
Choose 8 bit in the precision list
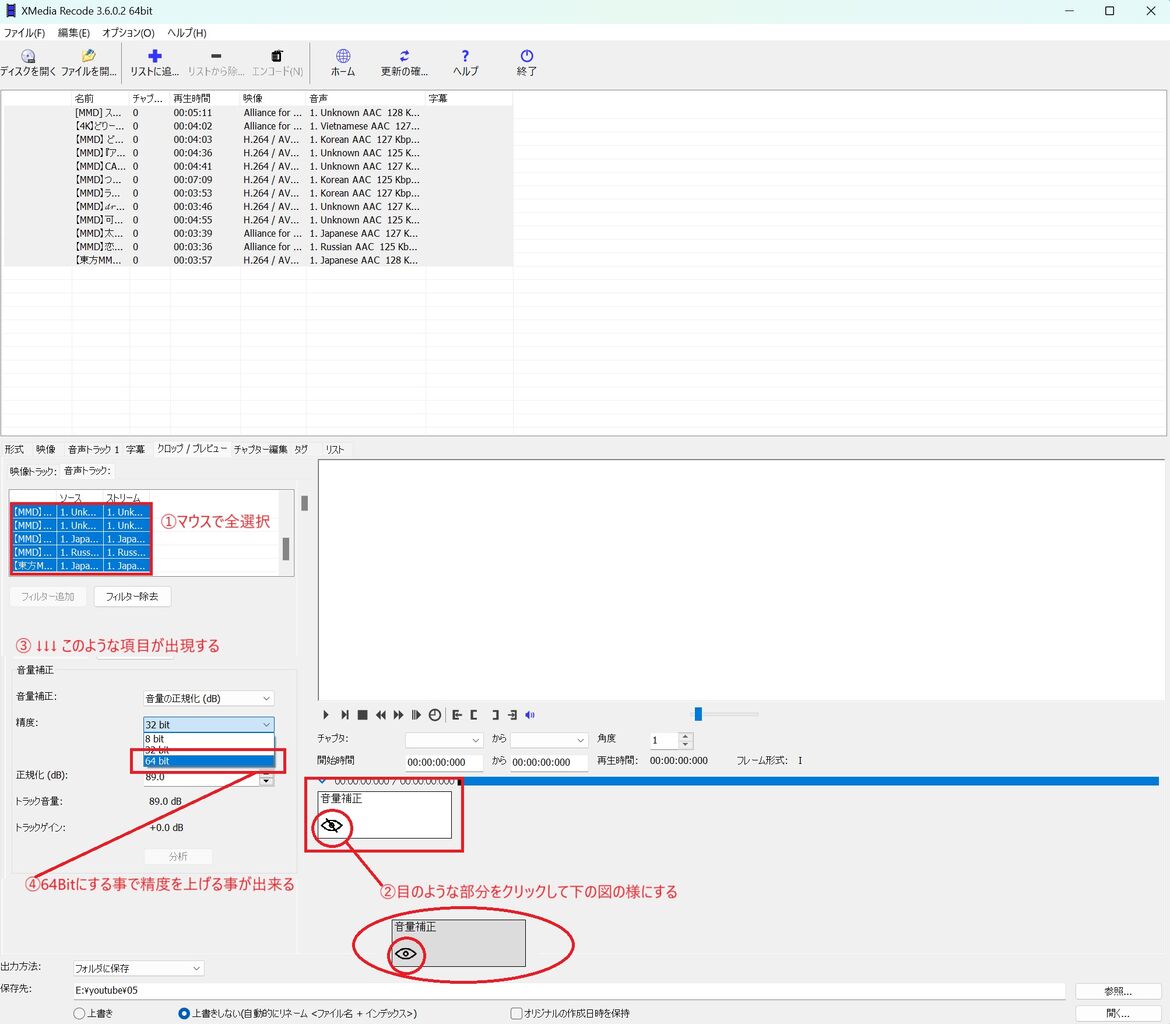coord(208,739)
